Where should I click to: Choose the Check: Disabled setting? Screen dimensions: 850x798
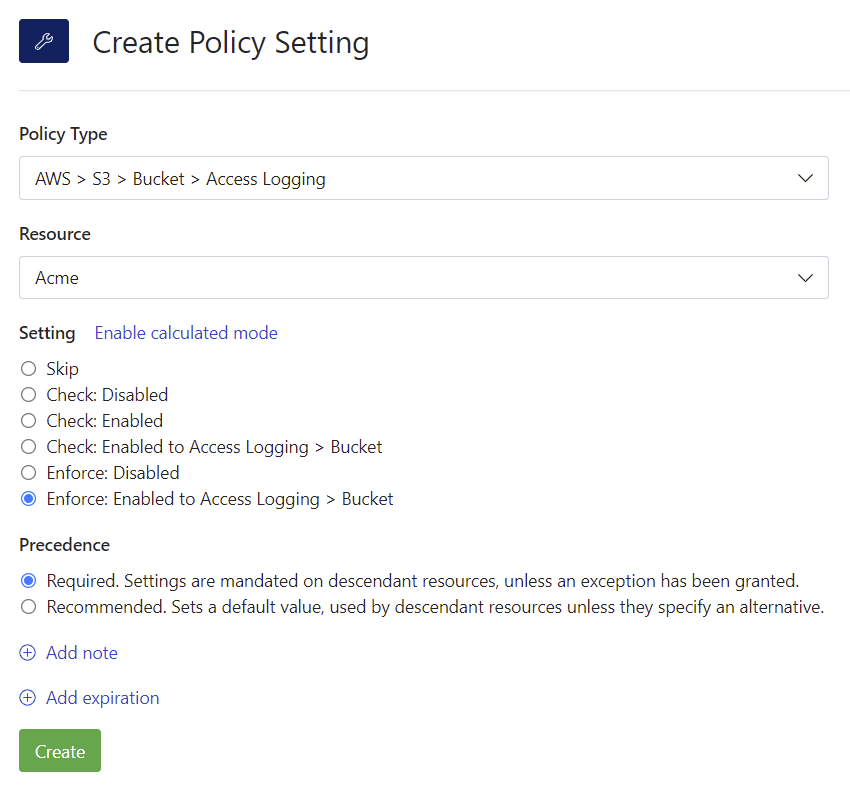coord(28,395)
